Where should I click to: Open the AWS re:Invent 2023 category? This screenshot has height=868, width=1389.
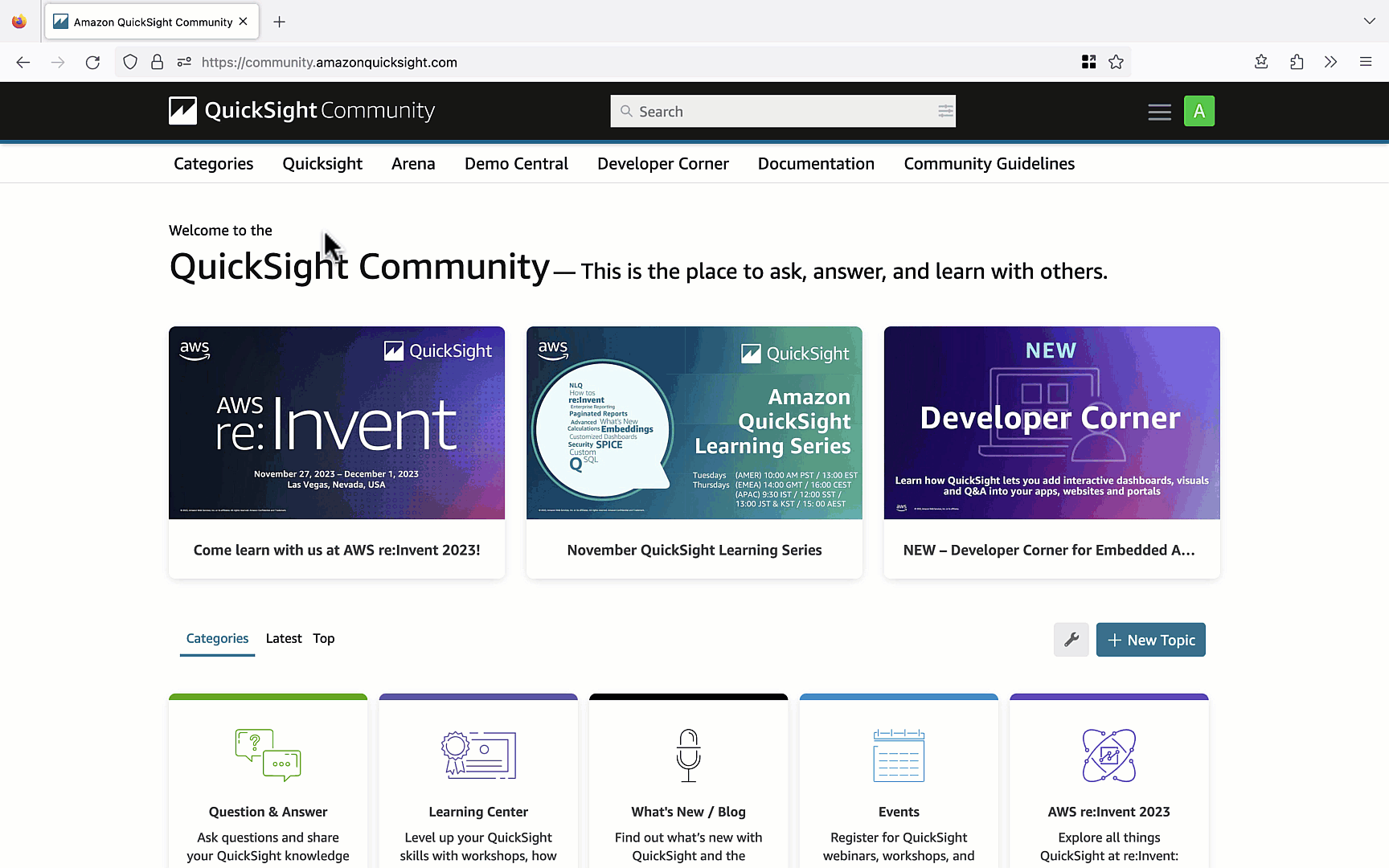1109,812
